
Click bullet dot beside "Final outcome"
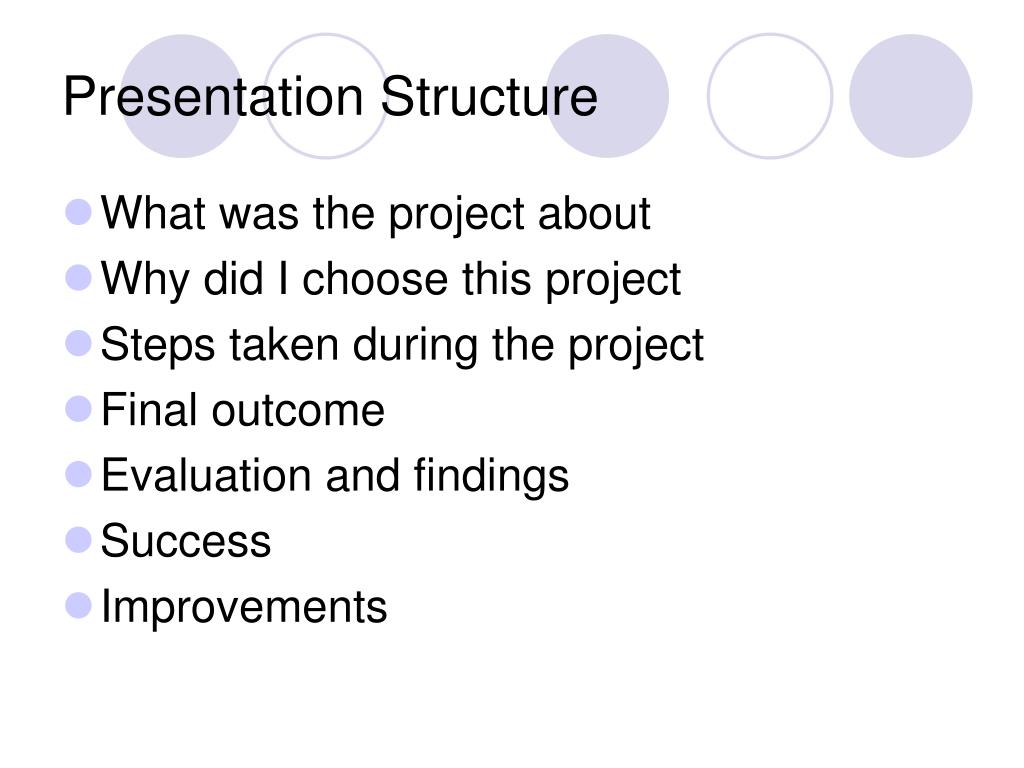(x=78, y=409)
